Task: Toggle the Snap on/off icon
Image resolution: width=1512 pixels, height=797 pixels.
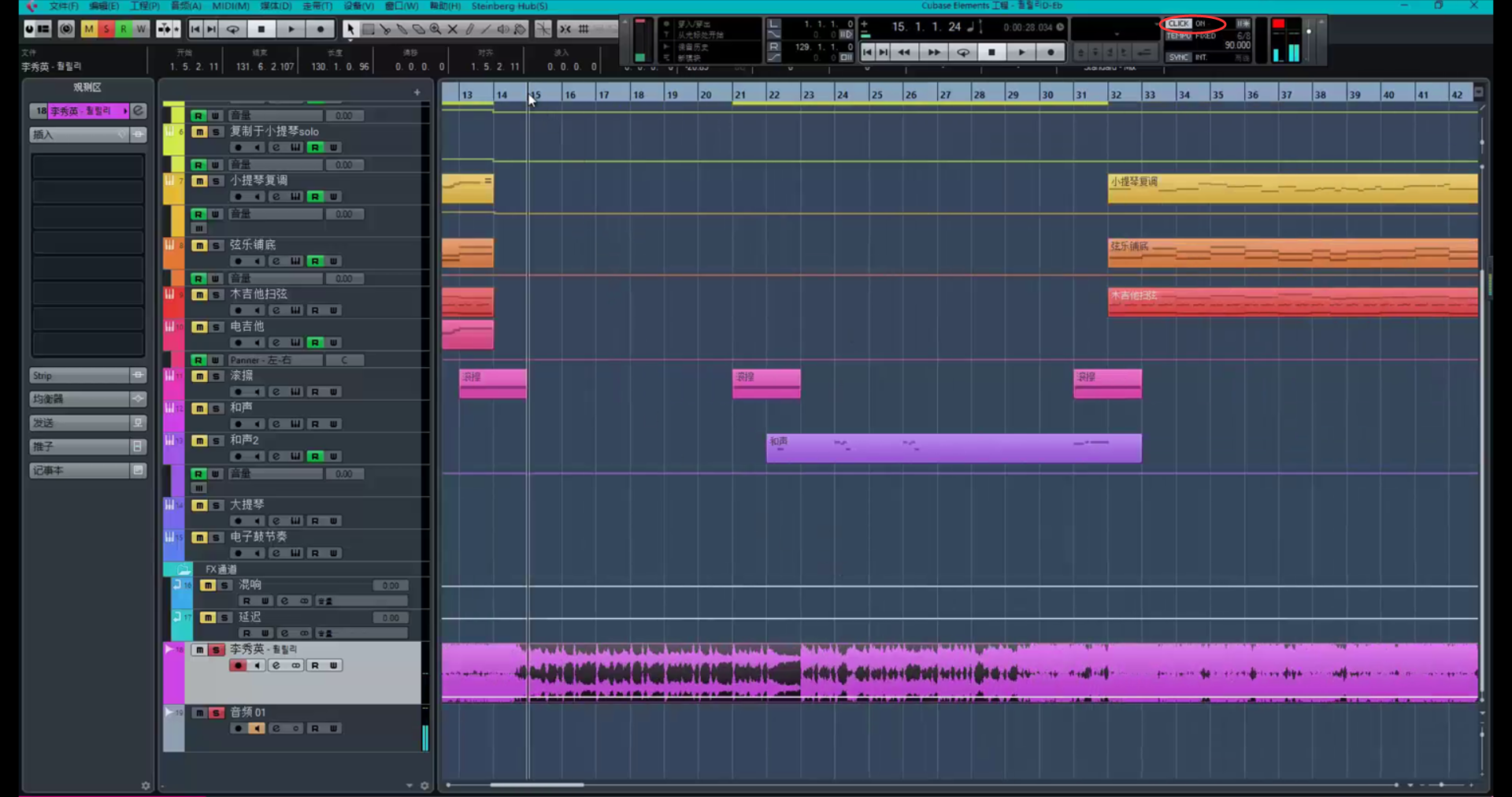Action: click(565, 29)
